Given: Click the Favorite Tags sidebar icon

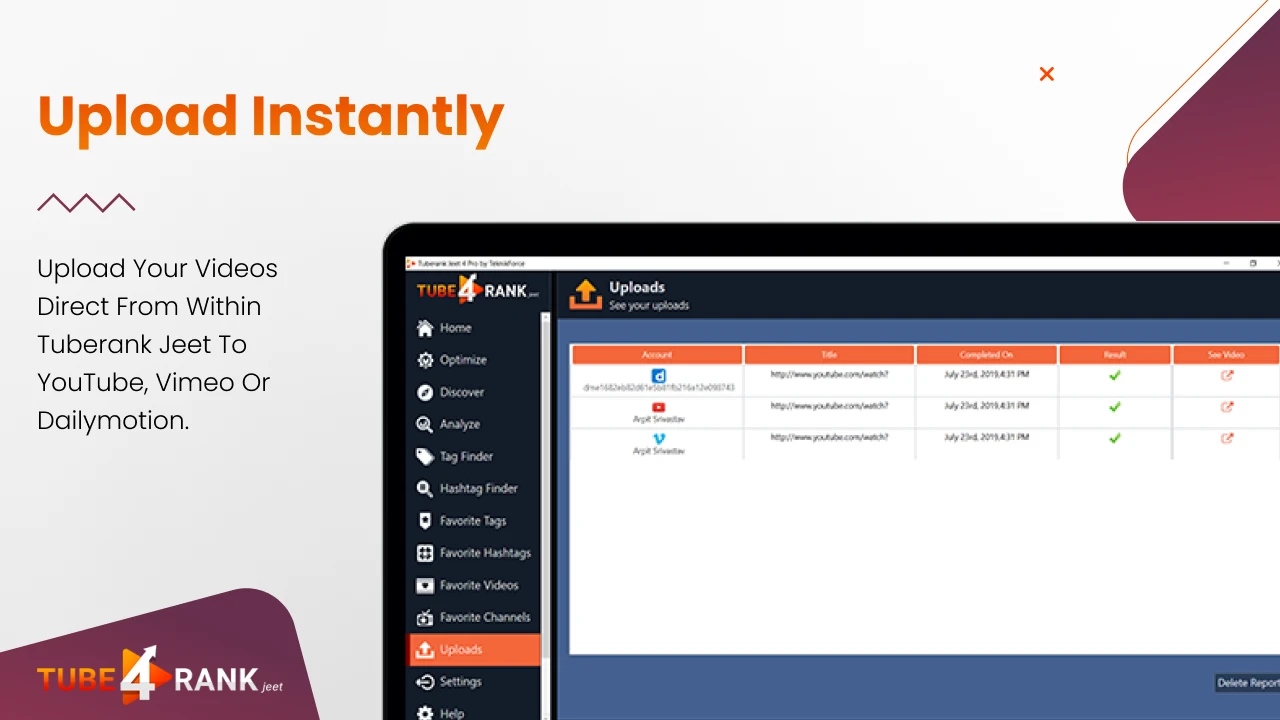Looking at the screenshot, I should 424,521.
